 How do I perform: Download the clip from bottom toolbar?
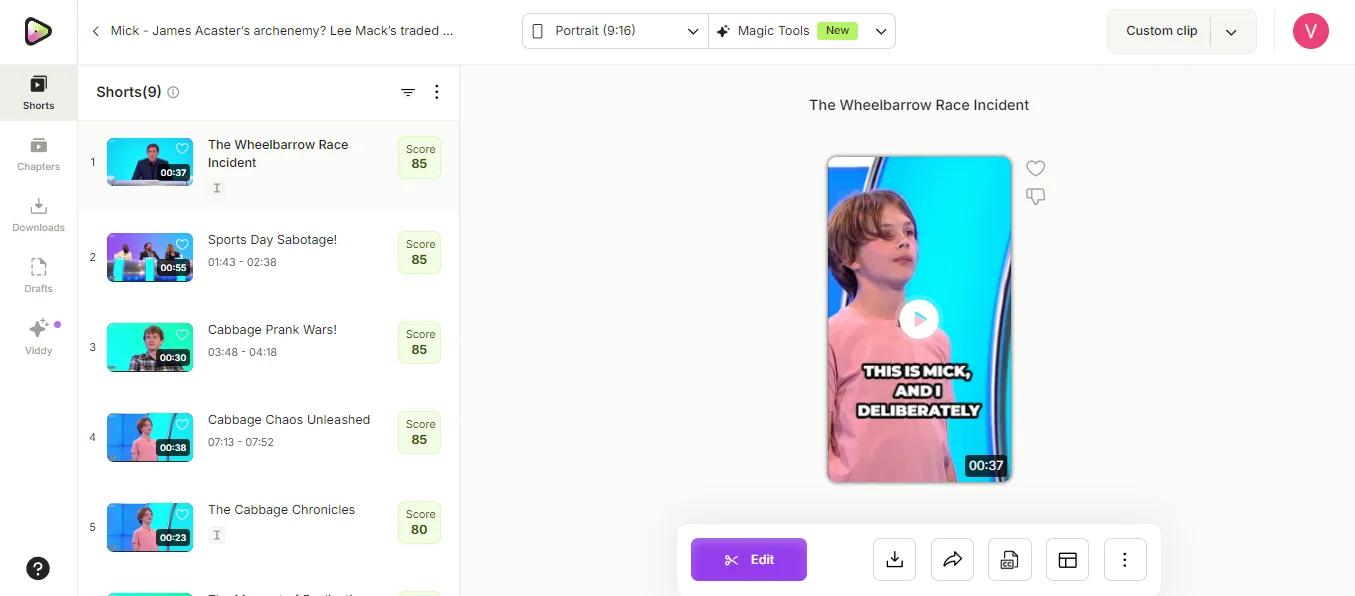click(x=895, y=560)
